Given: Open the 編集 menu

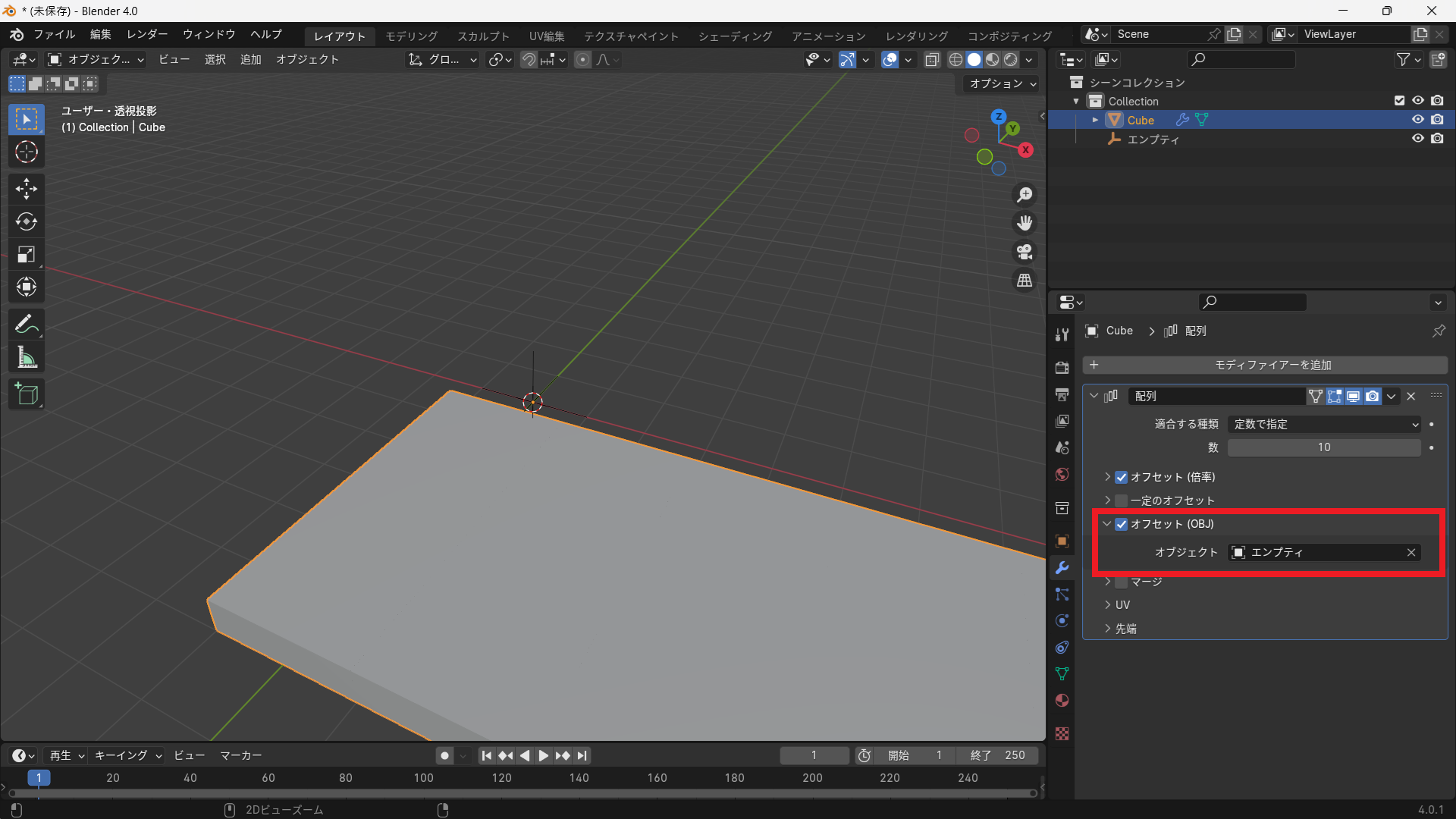Looking at the screenshot, I should click(100, 35).
